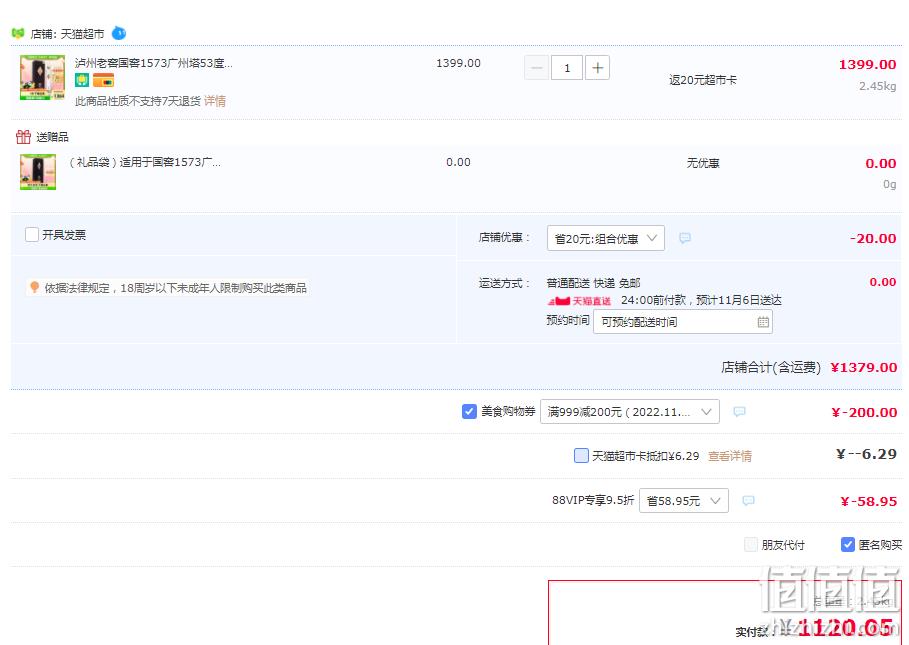This screenshot has height=645, width=909.
Task: Open the 可预约配送时间 delivery time picker
Action: pos(682,322)
